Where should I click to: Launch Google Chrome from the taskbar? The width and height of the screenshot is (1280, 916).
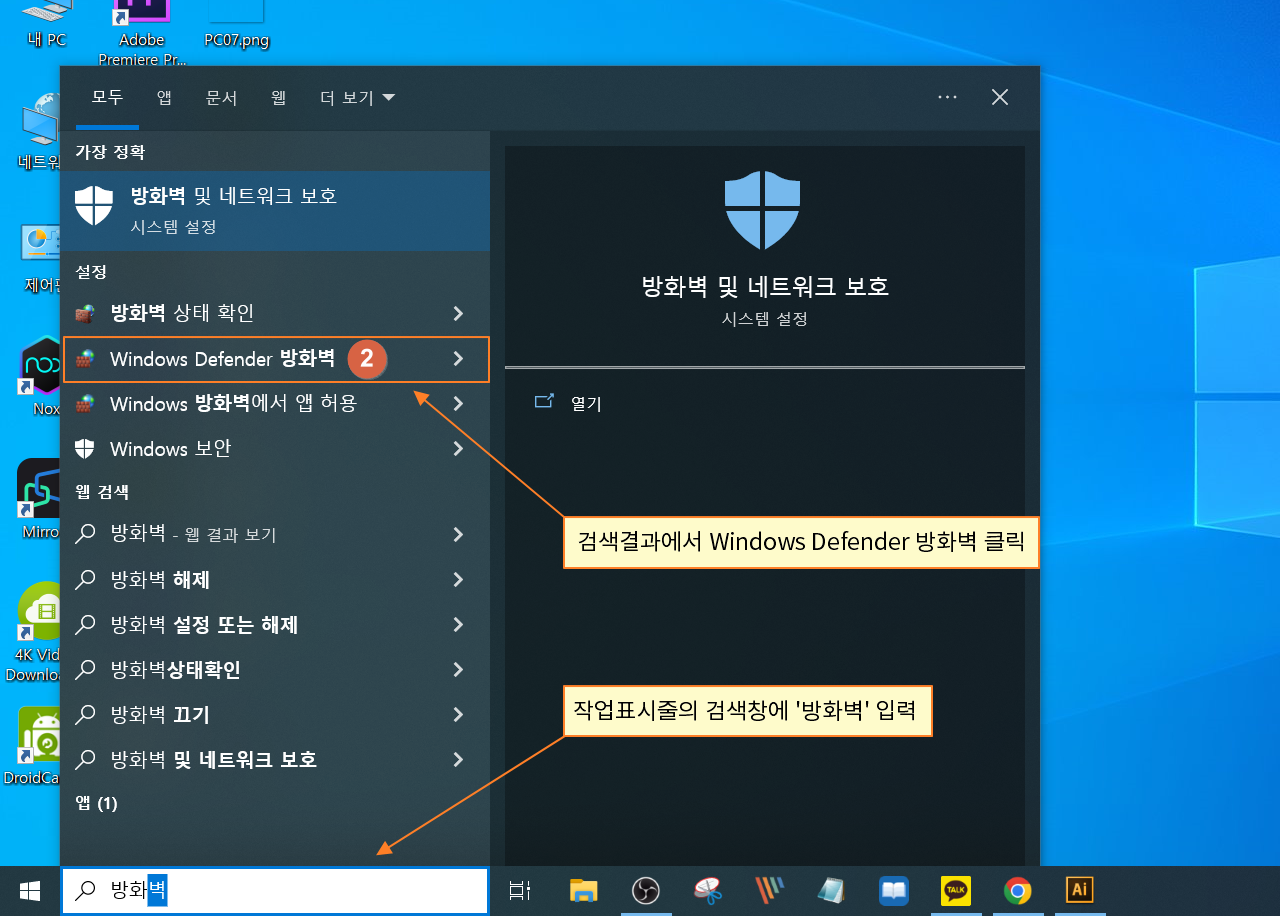point(1018,890)
